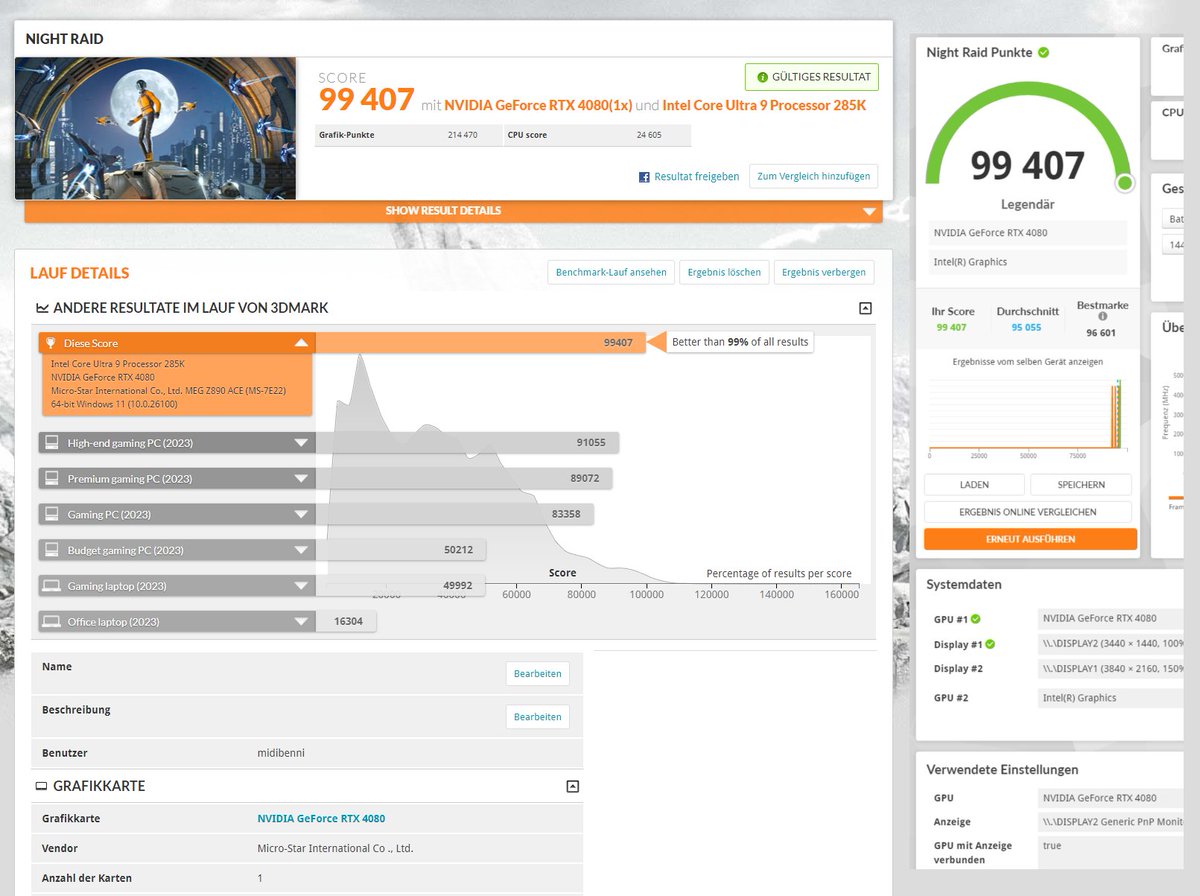Click Ergebnisse vom selben Gerät anzeigen

click(x=1028, y=362)
